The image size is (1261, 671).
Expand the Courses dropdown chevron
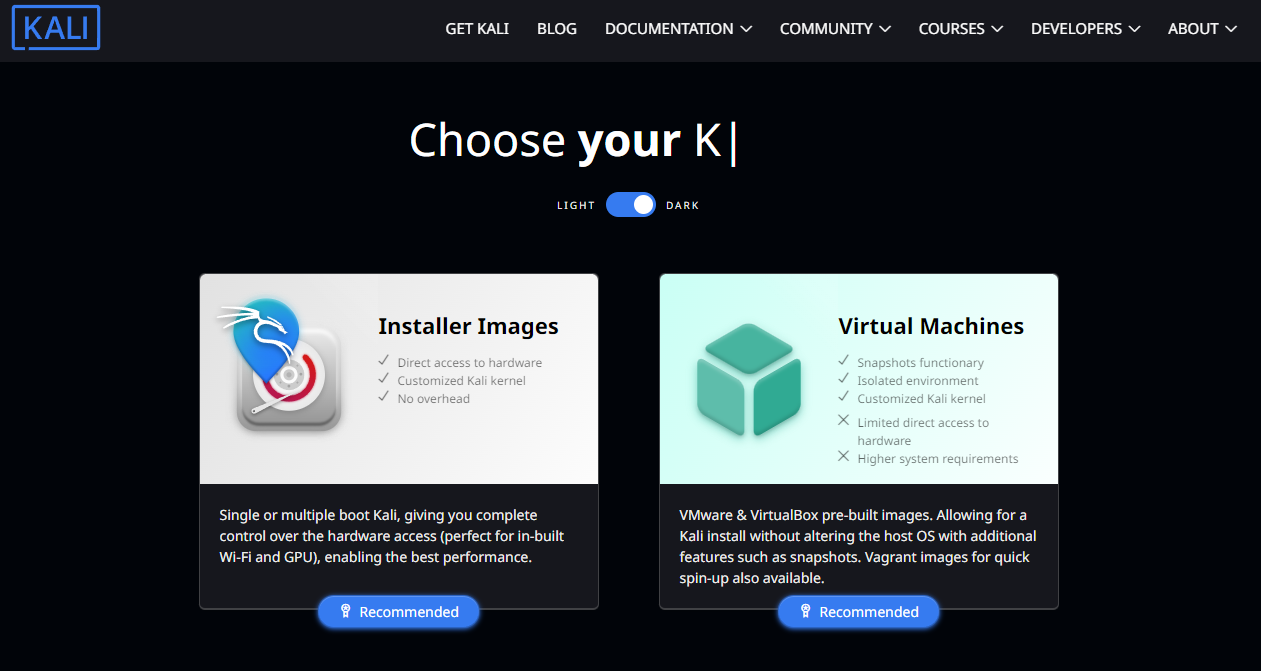997,30
